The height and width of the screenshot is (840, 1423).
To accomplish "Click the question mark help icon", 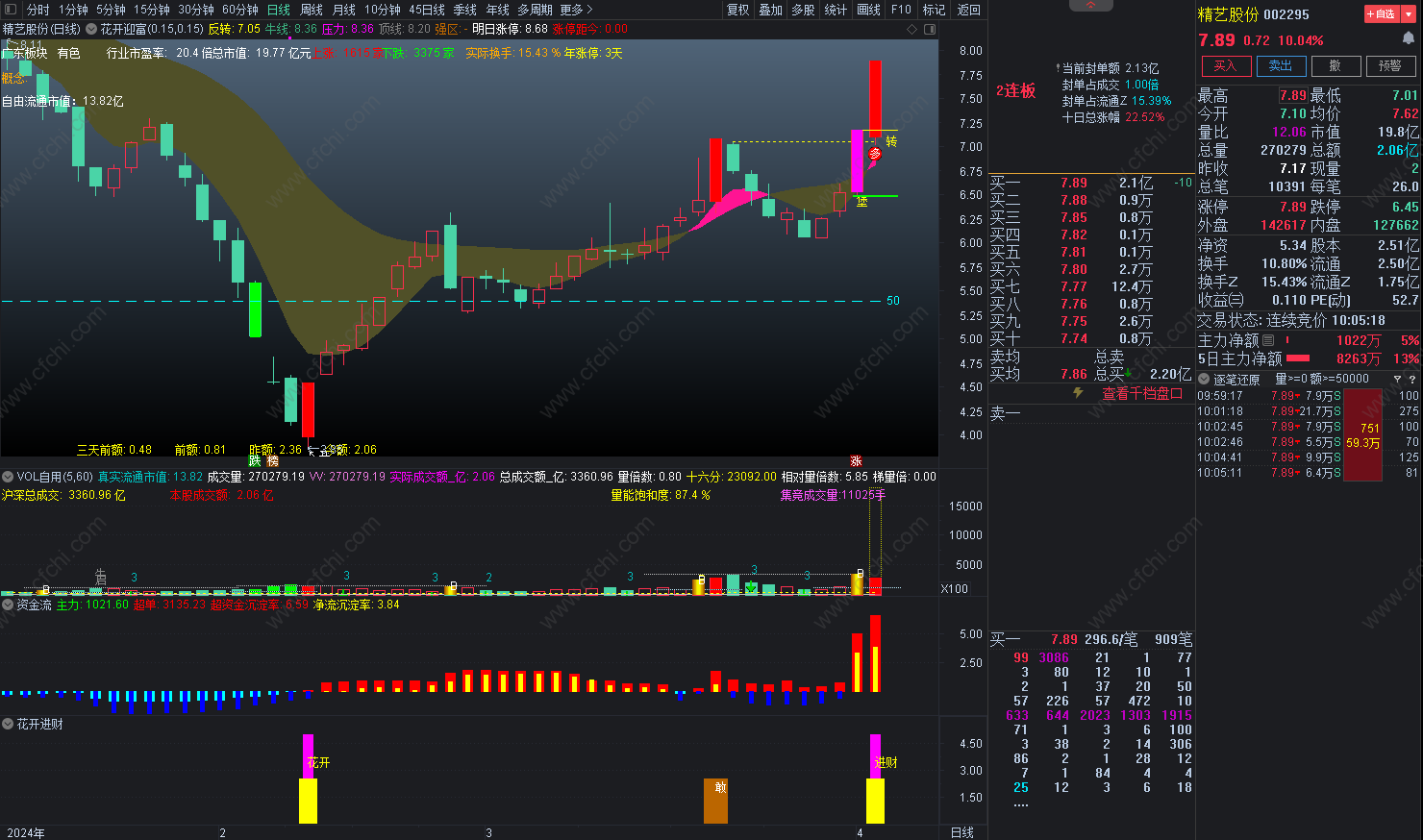I will coord(1413,380).
